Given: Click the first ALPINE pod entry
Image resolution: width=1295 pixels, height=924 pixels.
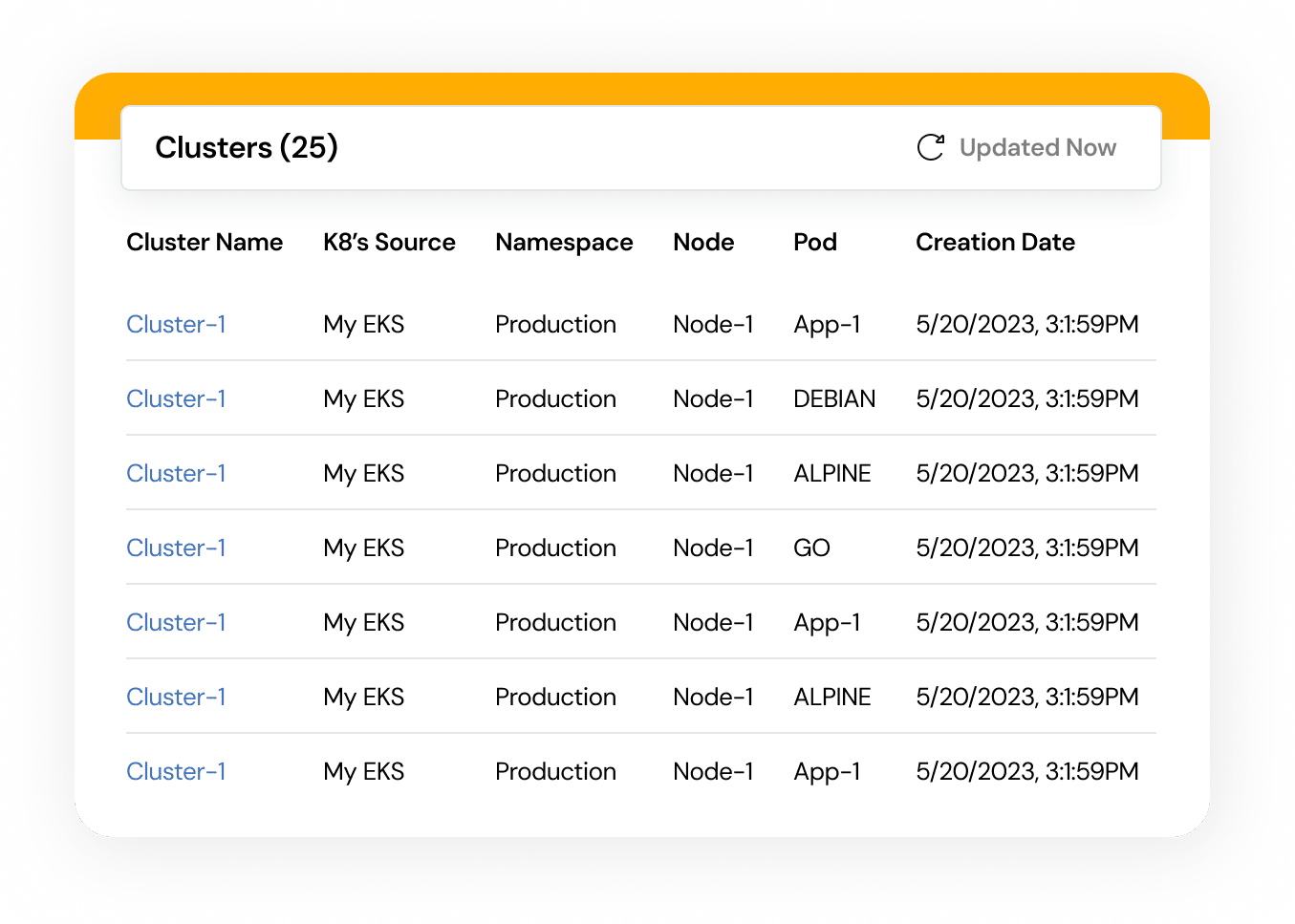Looking at the screenshot, I should pyautogui.click(x=831, y=473).
